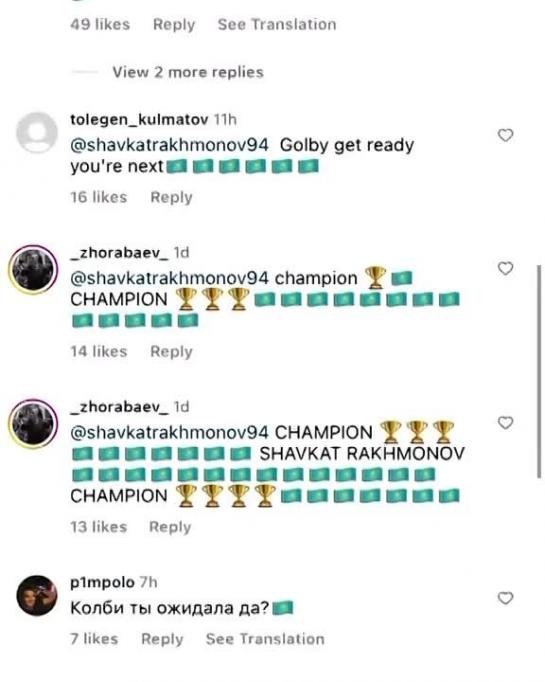The width and height of the screenshot is (545, 682).
Task: Reply to tolegen_kulmatov's comment
Action: (171, 197)
